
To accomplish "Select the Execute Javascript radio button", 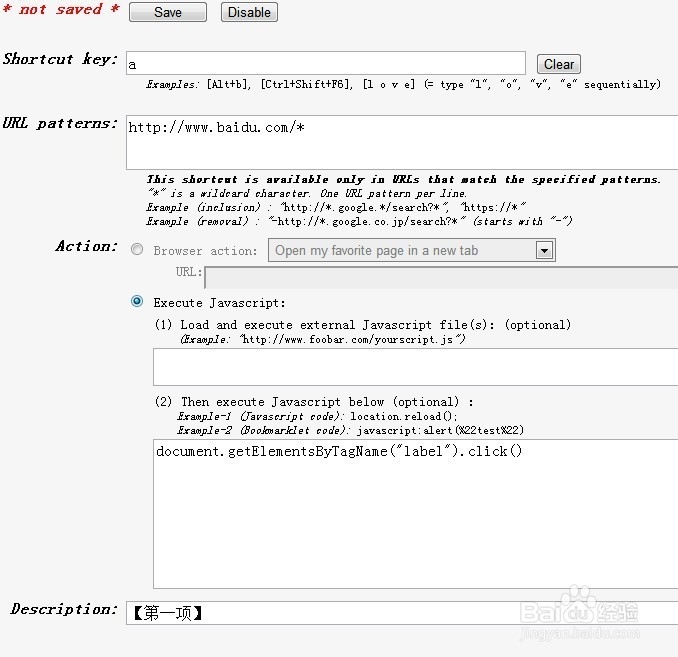I will coord(137,301).
